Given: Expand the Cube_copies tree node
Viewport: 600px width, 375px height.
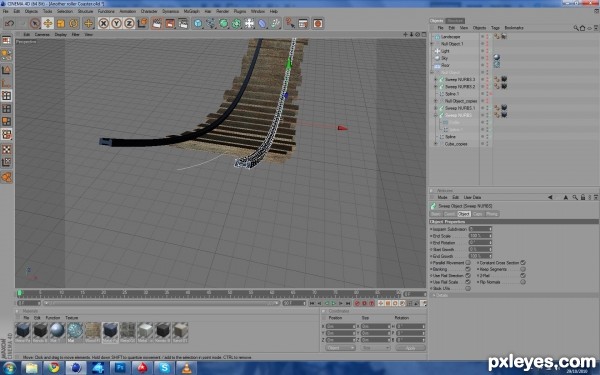Looking at the screenshot, I should [x=435, y=144].
